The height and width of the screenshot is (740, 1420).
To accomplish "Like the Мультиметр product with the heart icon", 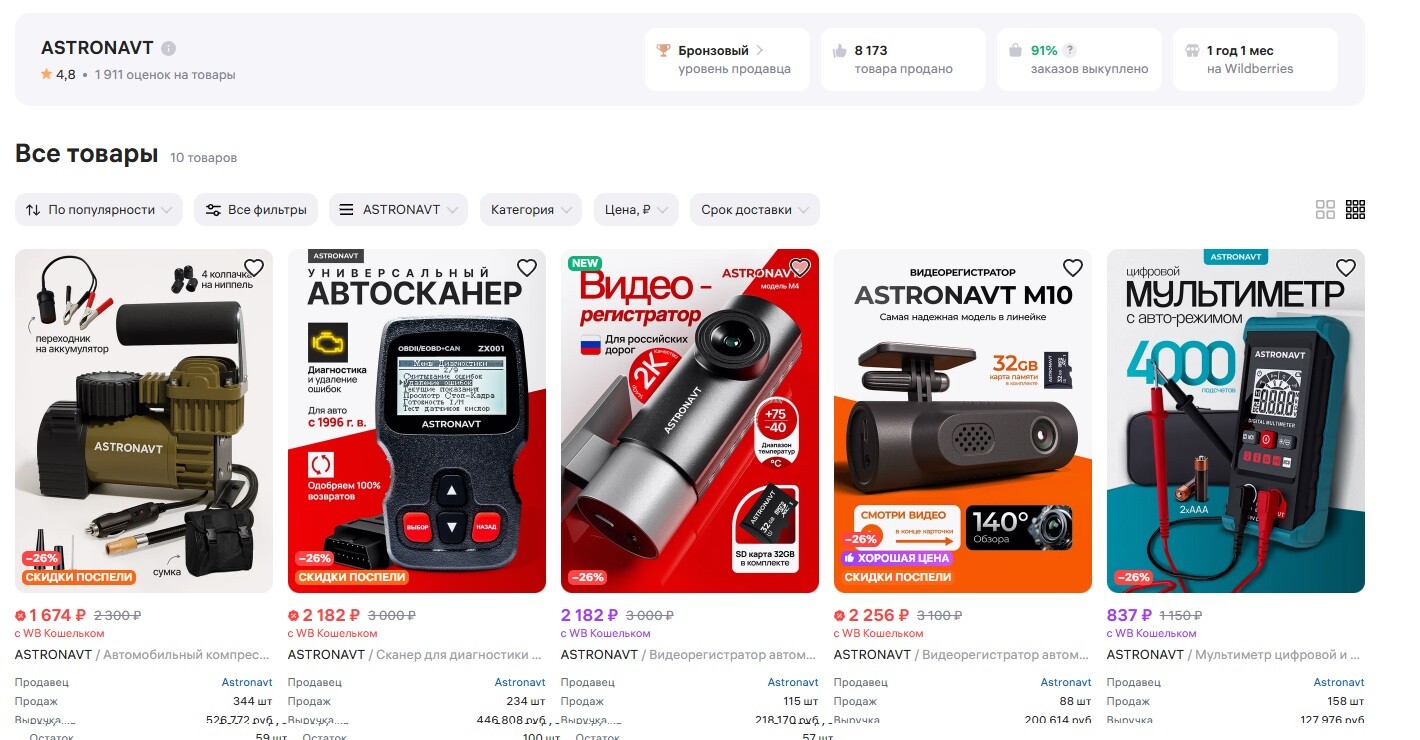I will click(x=1346, y=268).
